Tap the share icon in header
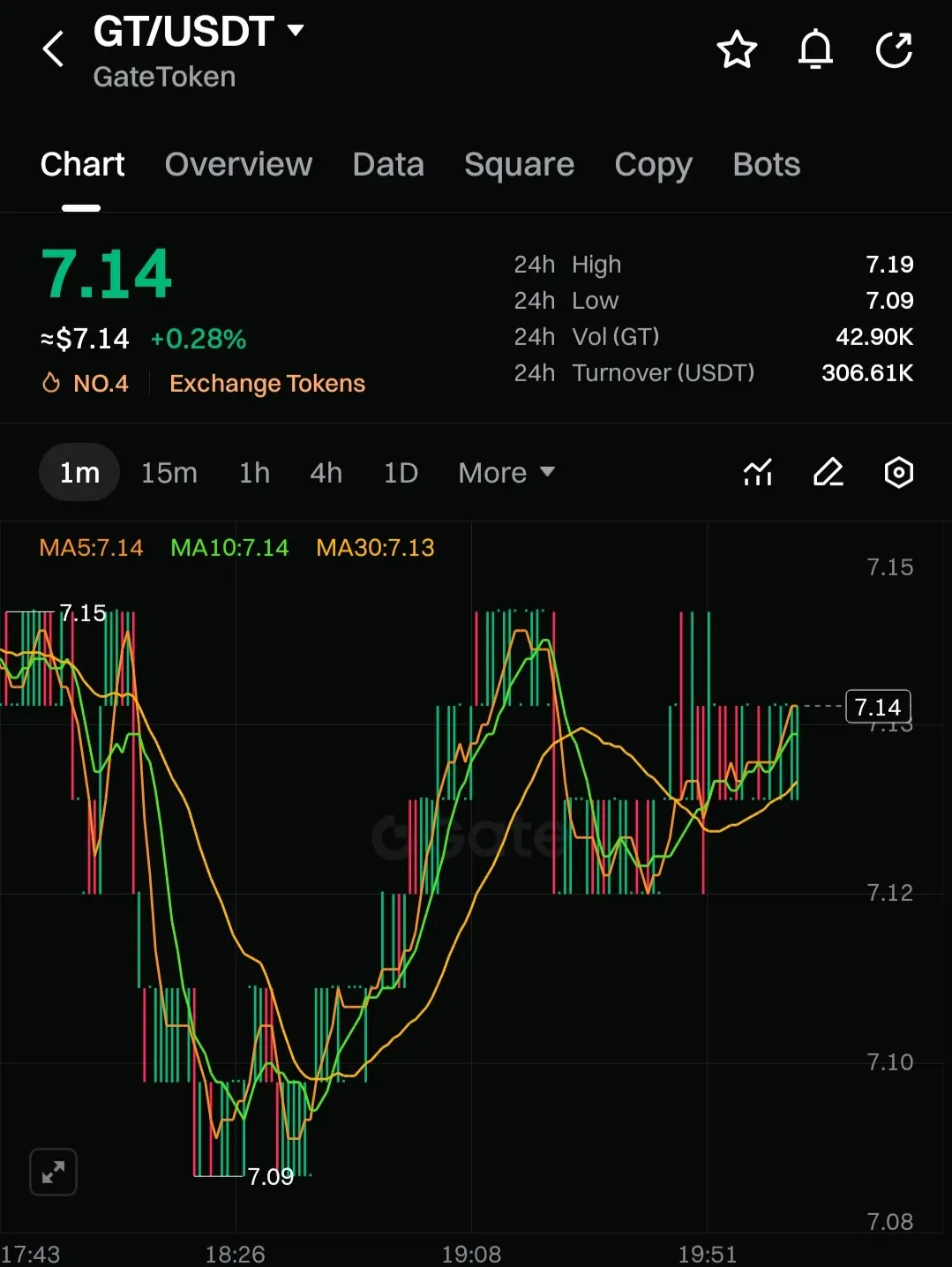952x1267 pixels. [894, 49]
